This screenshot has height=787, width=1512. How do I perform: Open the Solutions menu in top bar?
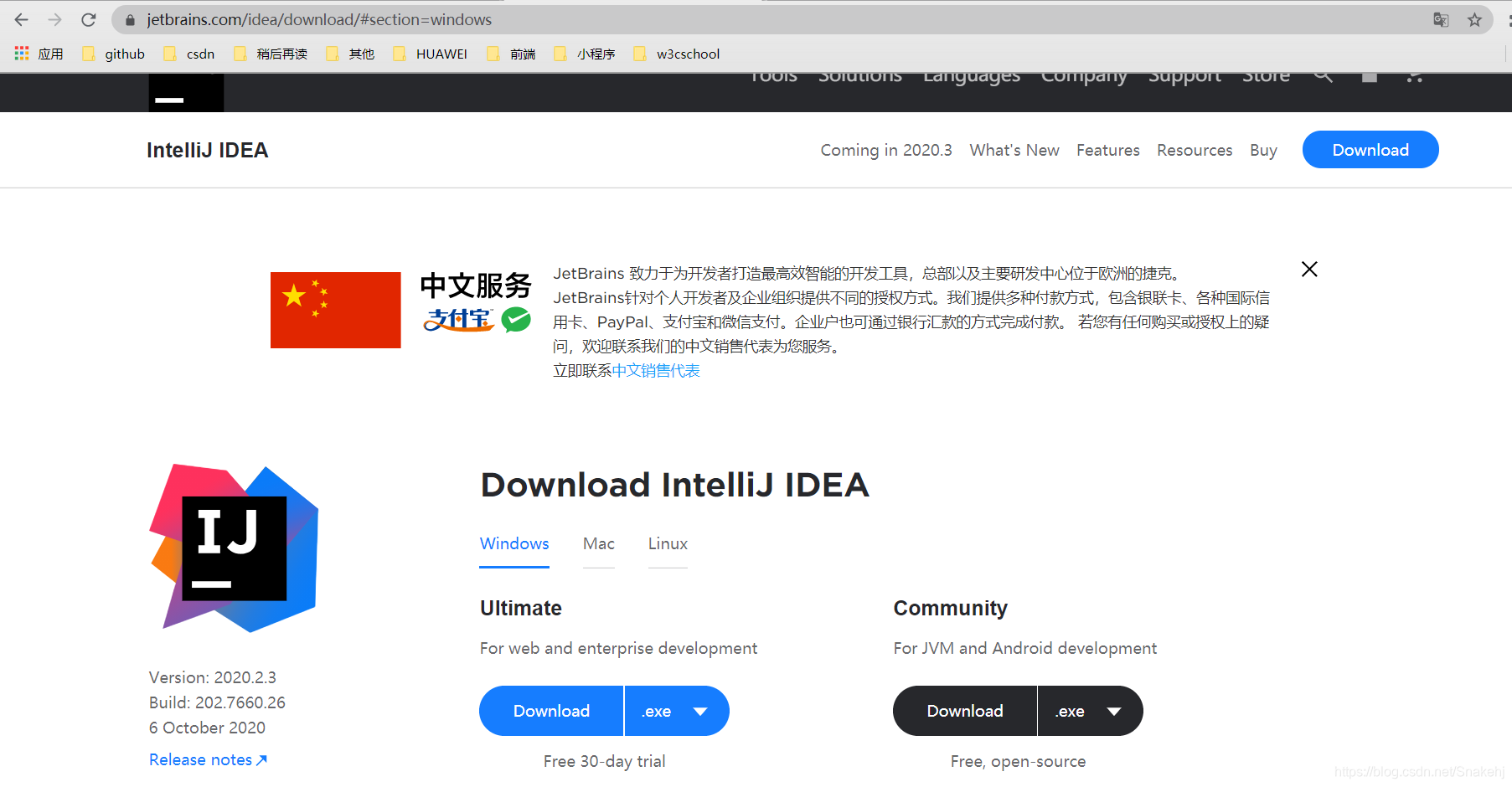click(x=860, y=77)
